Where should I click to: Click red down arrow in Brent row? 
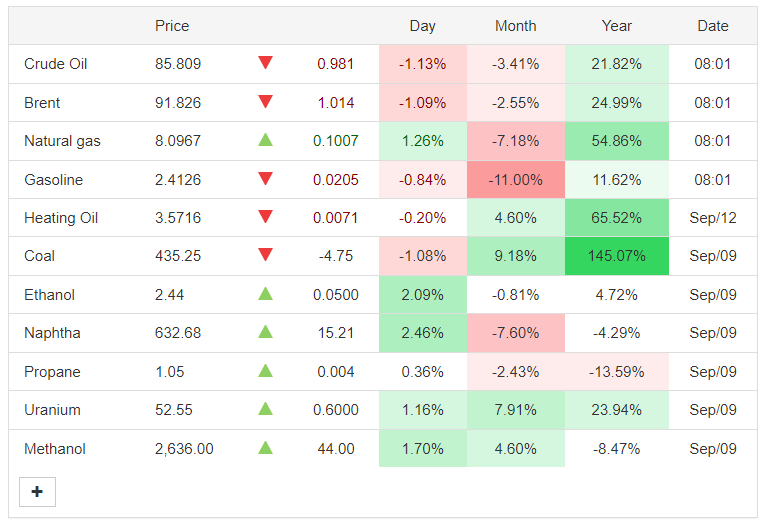(266, 102)
